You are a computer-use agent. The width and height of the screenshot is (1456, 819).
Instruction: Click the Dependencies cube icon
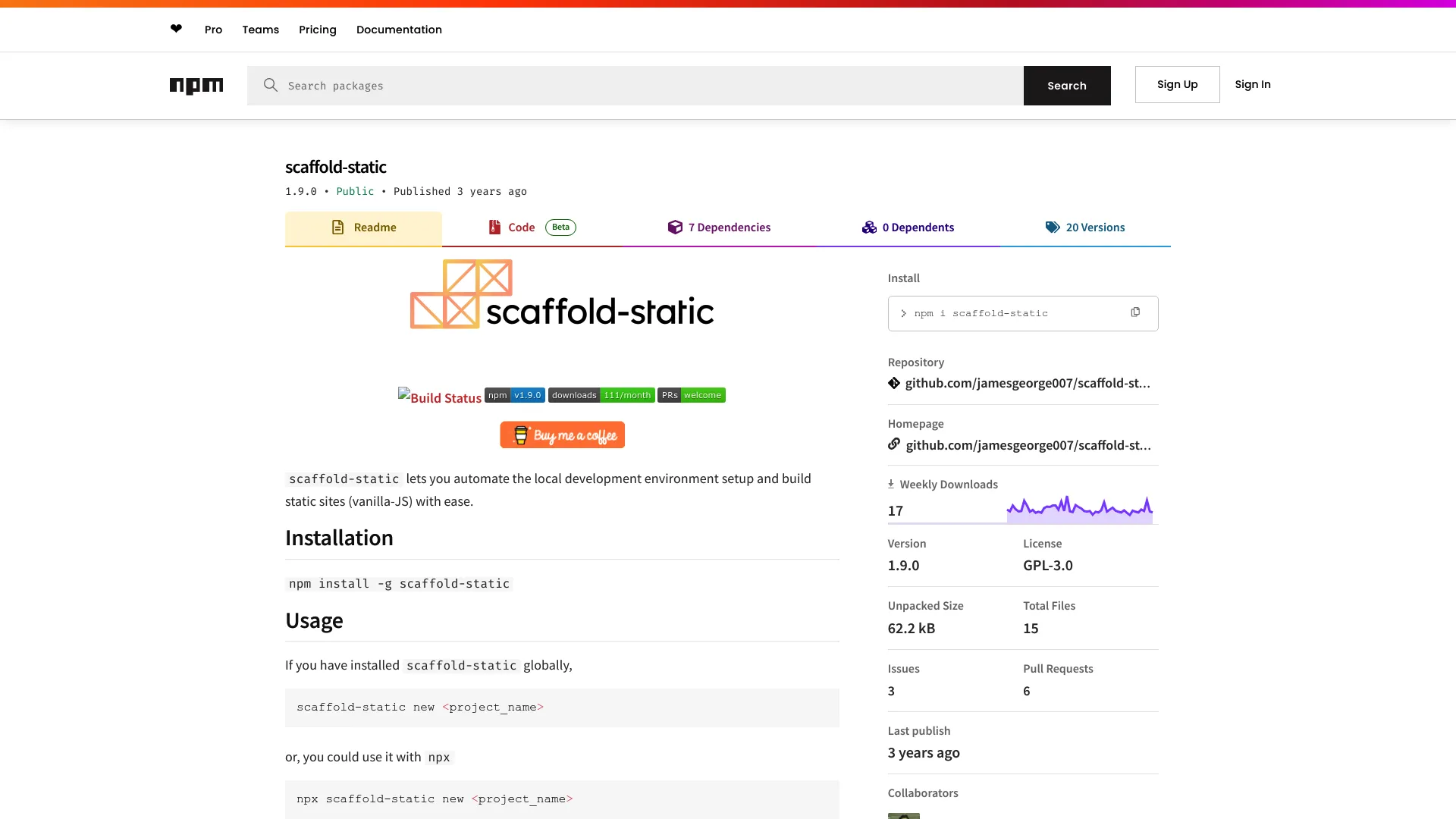(675, 227)
